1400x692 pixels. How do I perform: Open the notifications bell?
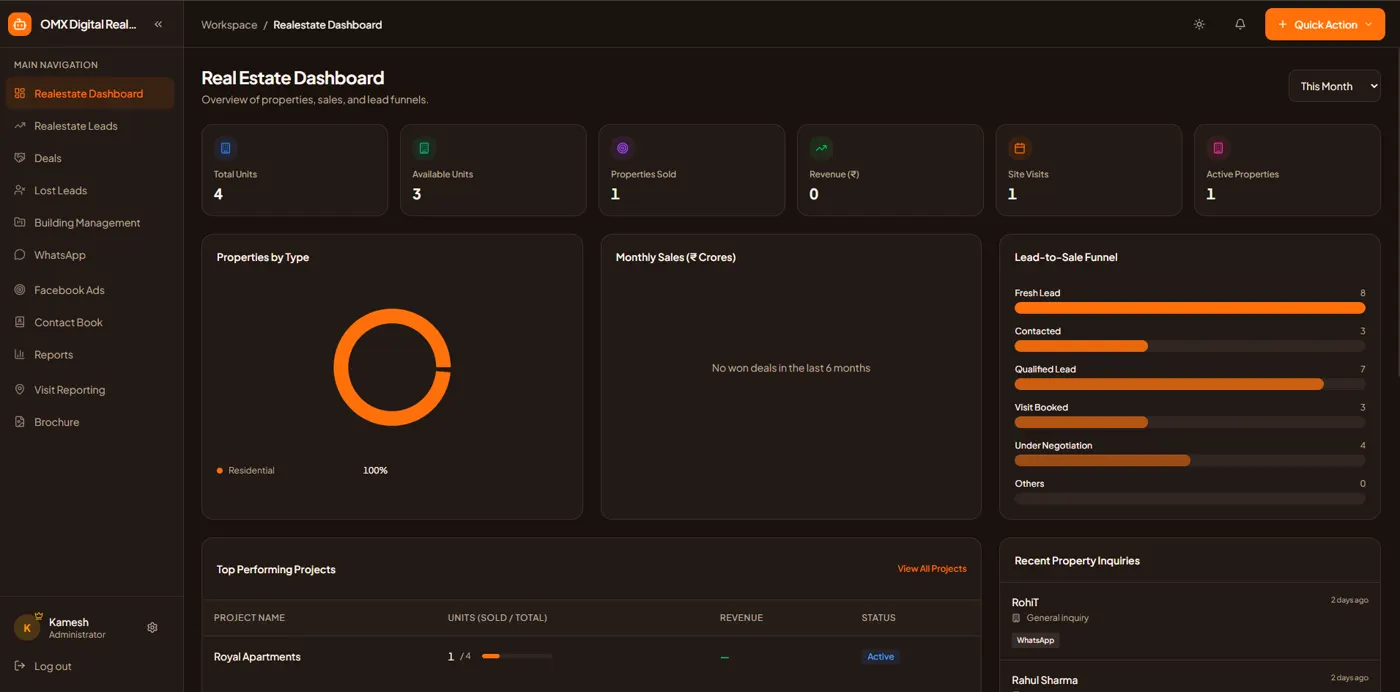point(1240,24)
